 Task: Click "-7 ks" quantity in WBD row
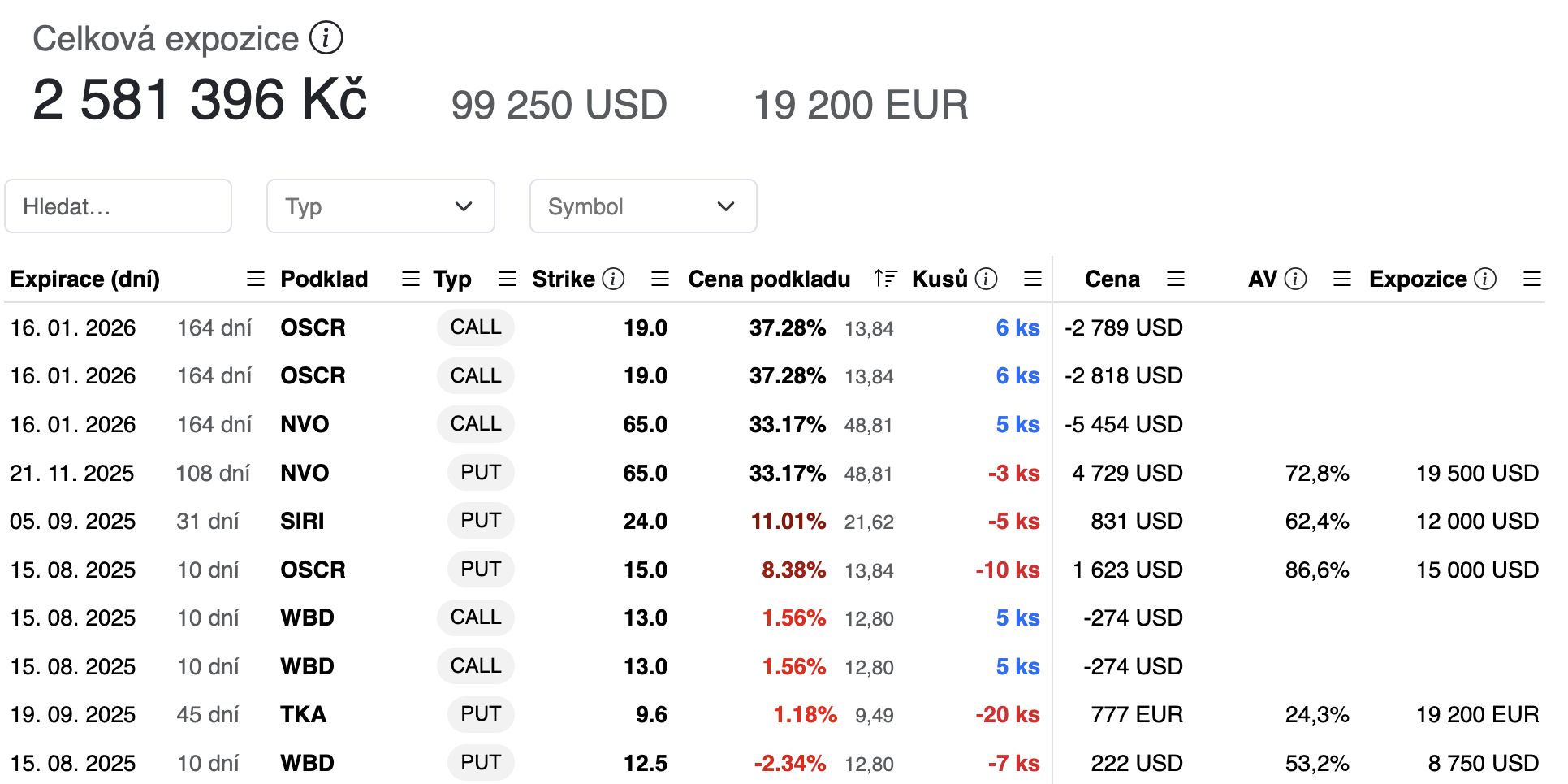pos(1013,763)
